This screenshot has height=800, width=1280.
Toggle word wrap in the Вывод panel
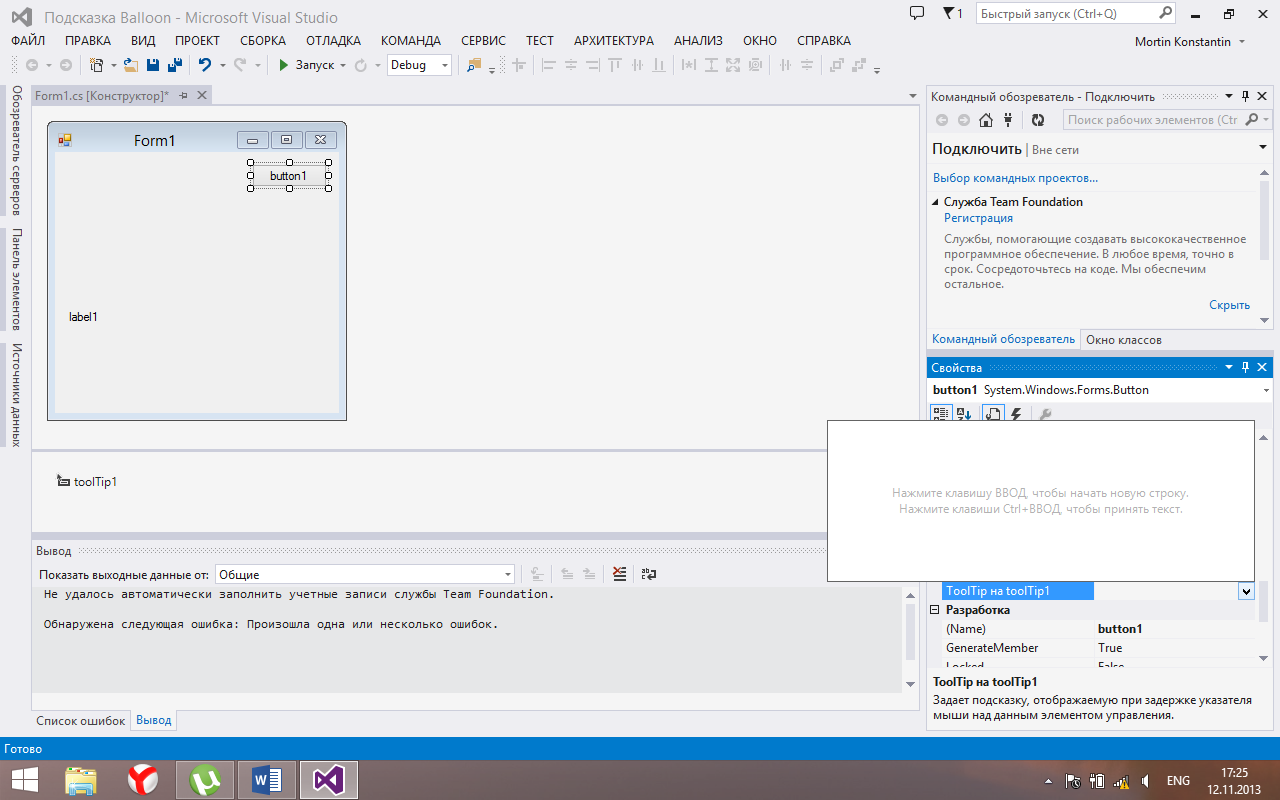pos(650,574)
